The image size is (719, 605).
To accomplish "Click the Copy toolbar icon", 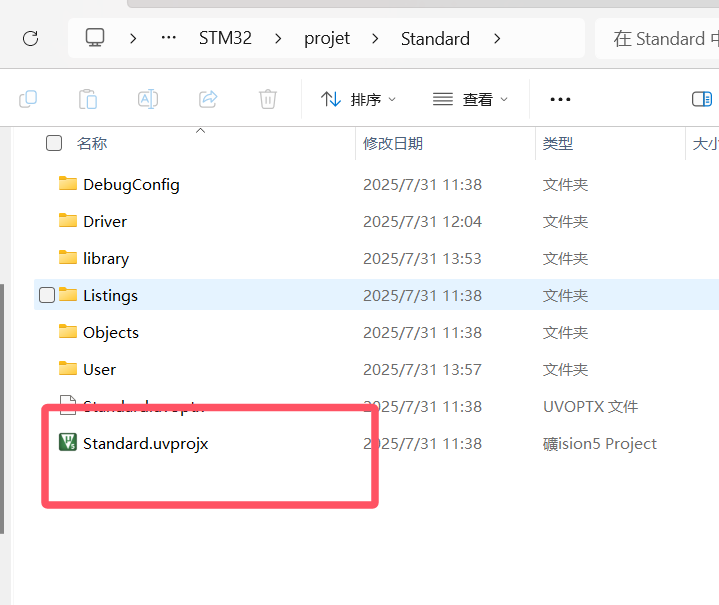I will click(28, 99).
